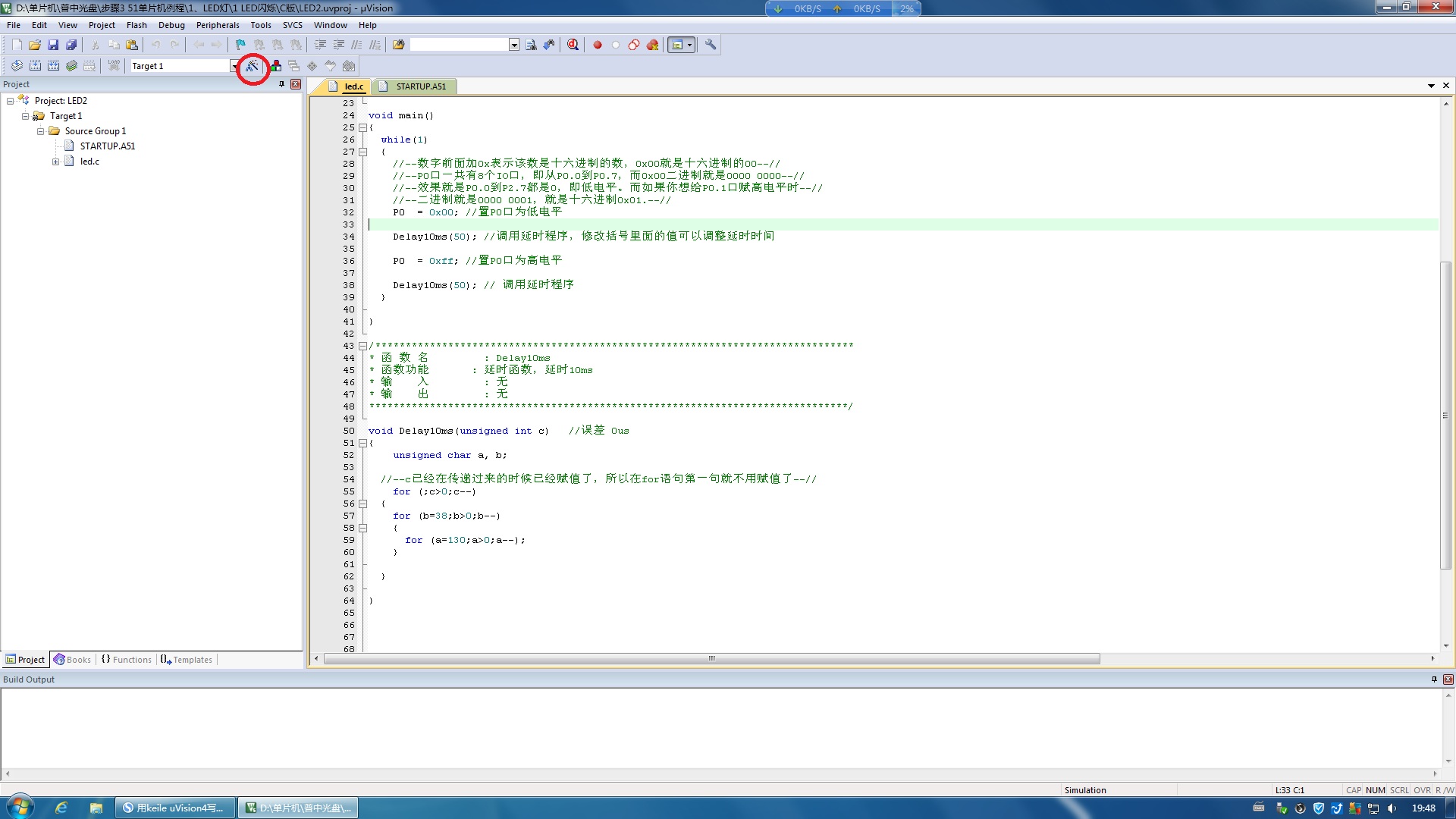The width and height of the screenshot is (1456, 819).
Task: Open the Target 1 selection dropdown
Action: (x=234, y=66)
